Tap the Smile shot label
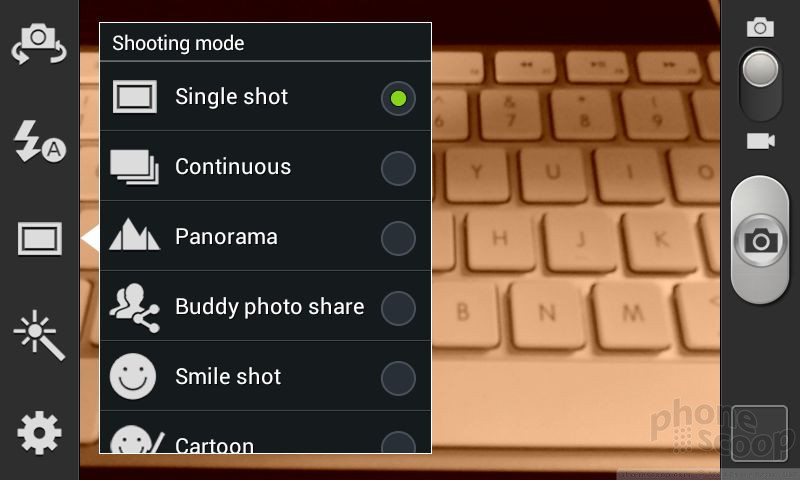Viewport: 800px width, 480px height. click(x=228, y=376)
